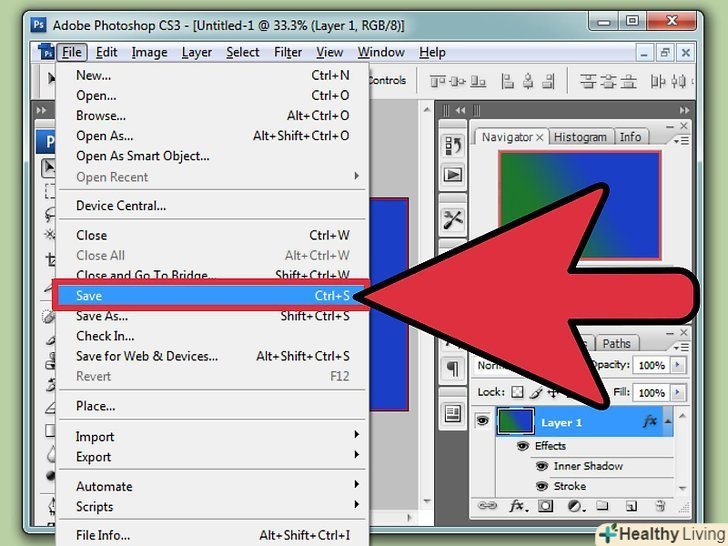This screenshot has height=546, width=728.
Task: Toggle the Stroke effect visibility
Action: click(x=542, y=486)
